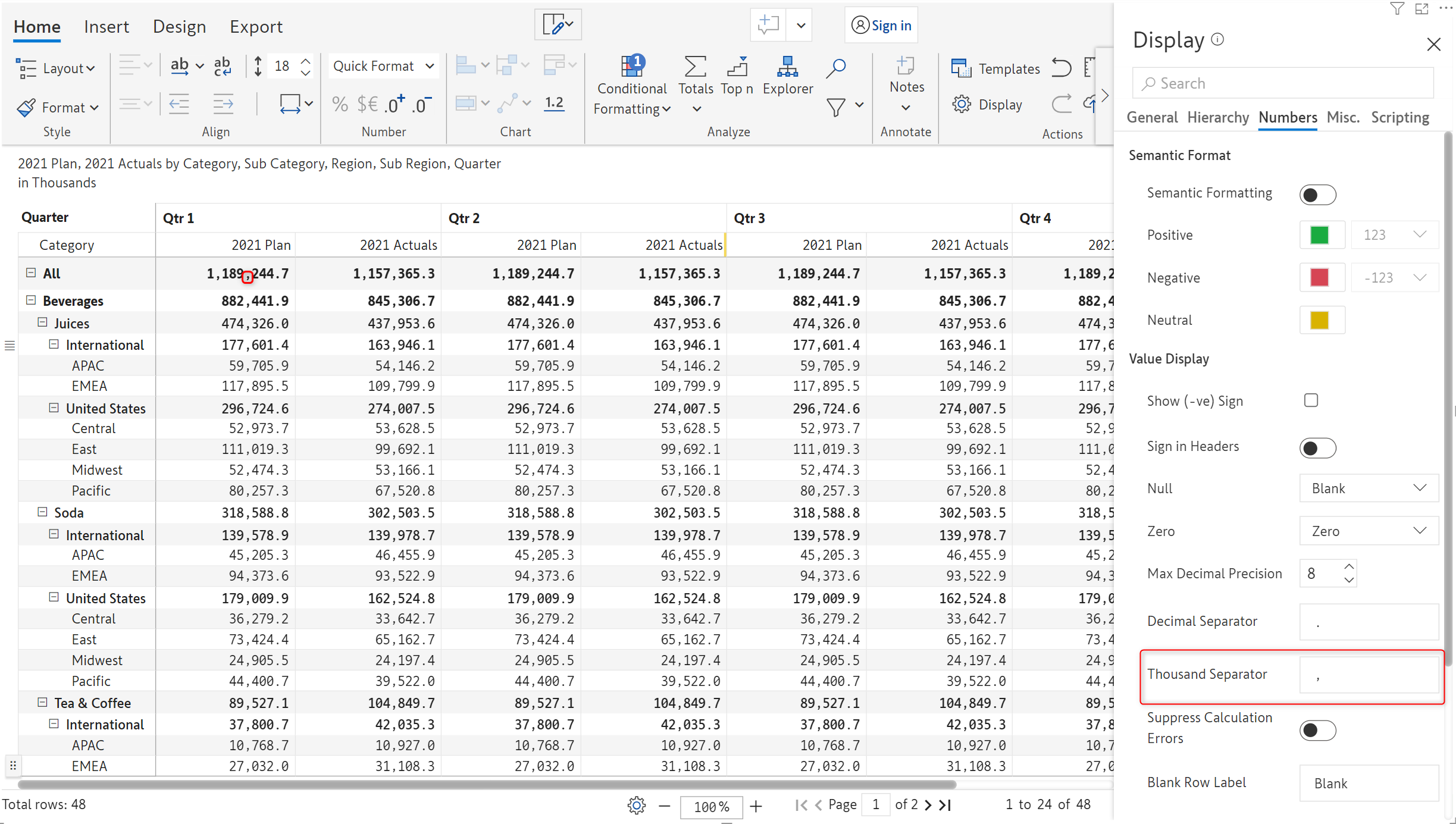Apply currency number format

(x=367, y=105)
